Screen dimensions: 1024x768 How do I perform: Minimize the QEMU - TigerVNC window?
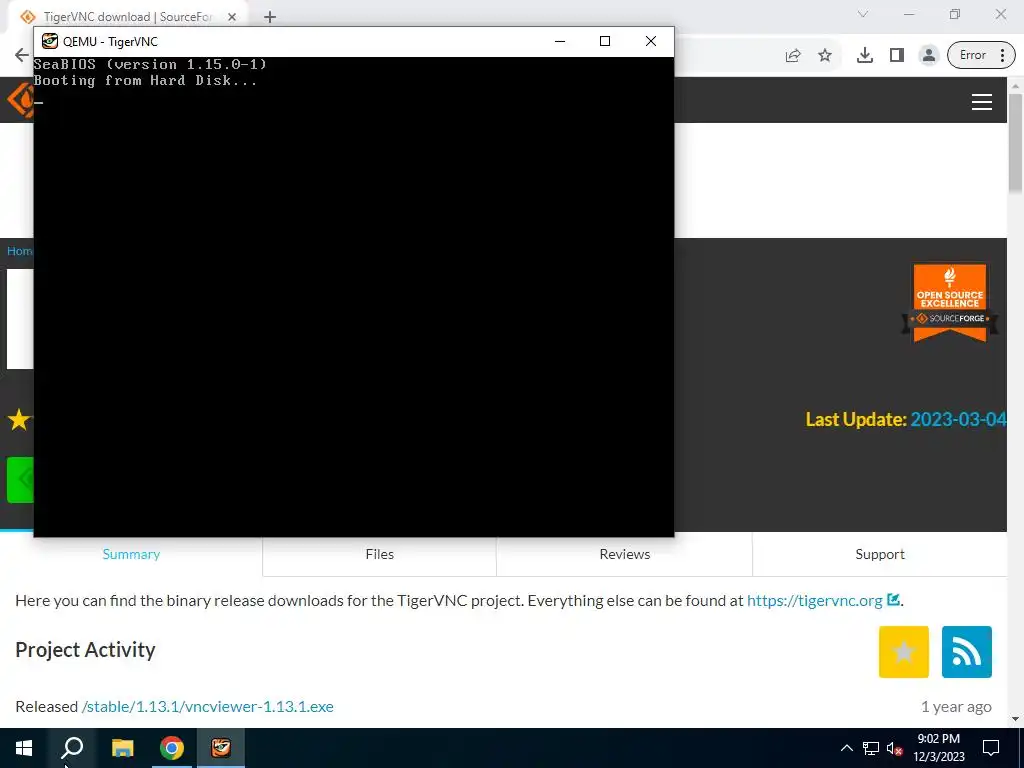point(560,41)
